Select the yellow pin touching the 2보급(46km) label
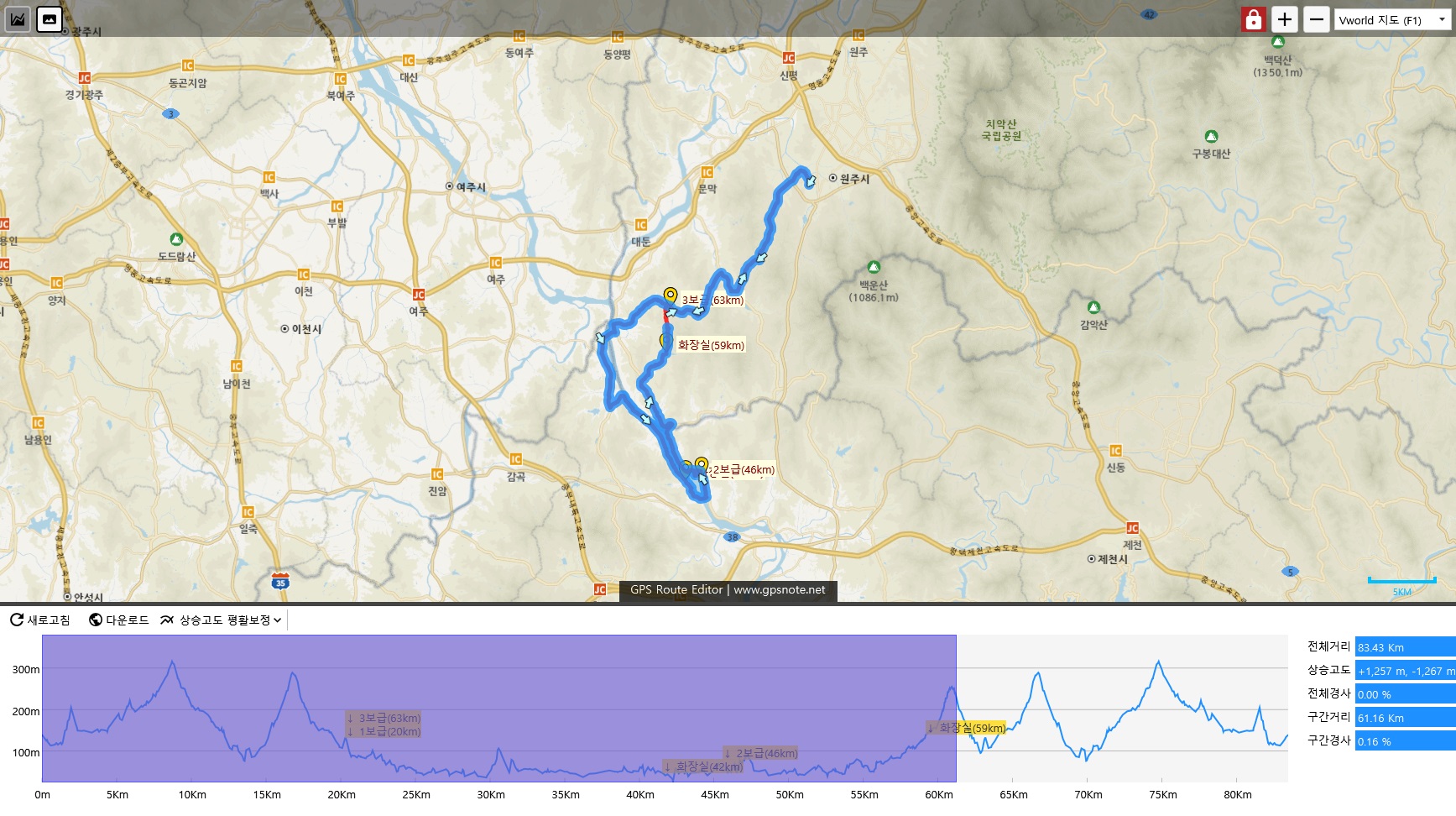This screenshot has width=1456, height=816. click(701, 463)
